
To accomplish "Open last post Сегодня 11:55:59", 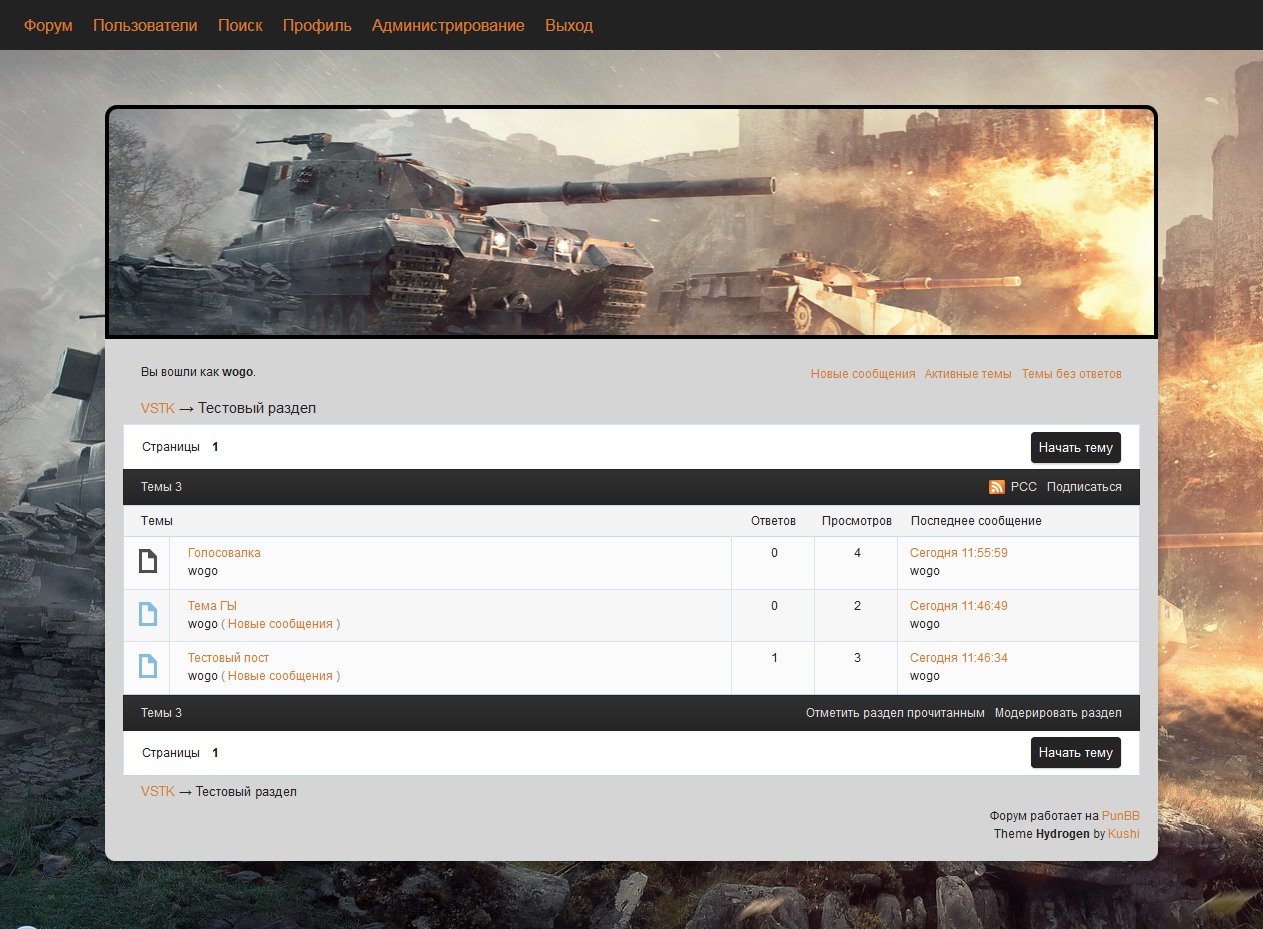I will (959, 553).
